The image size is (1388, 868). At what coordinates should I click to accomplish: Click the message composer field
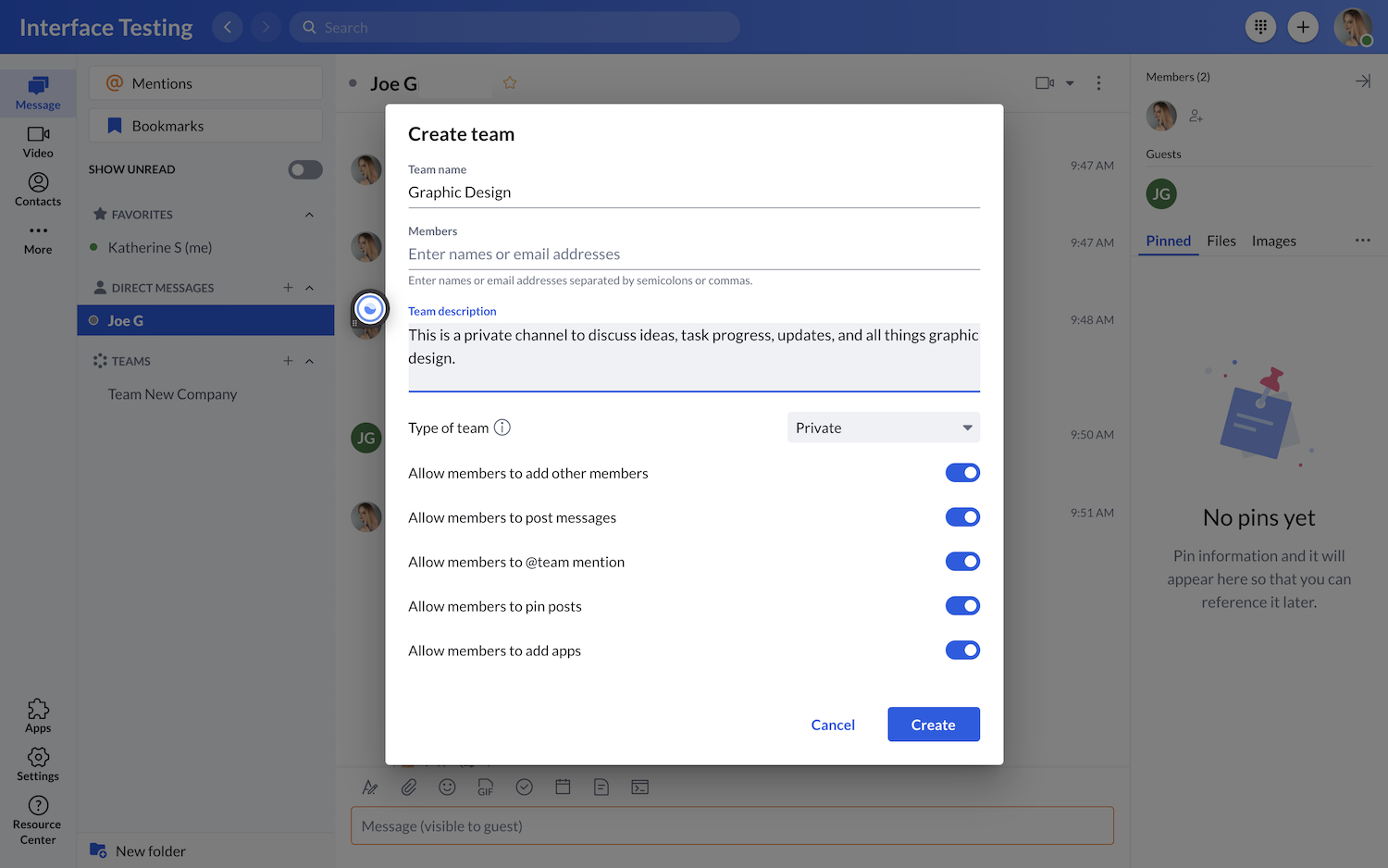[x=732, y=825]
